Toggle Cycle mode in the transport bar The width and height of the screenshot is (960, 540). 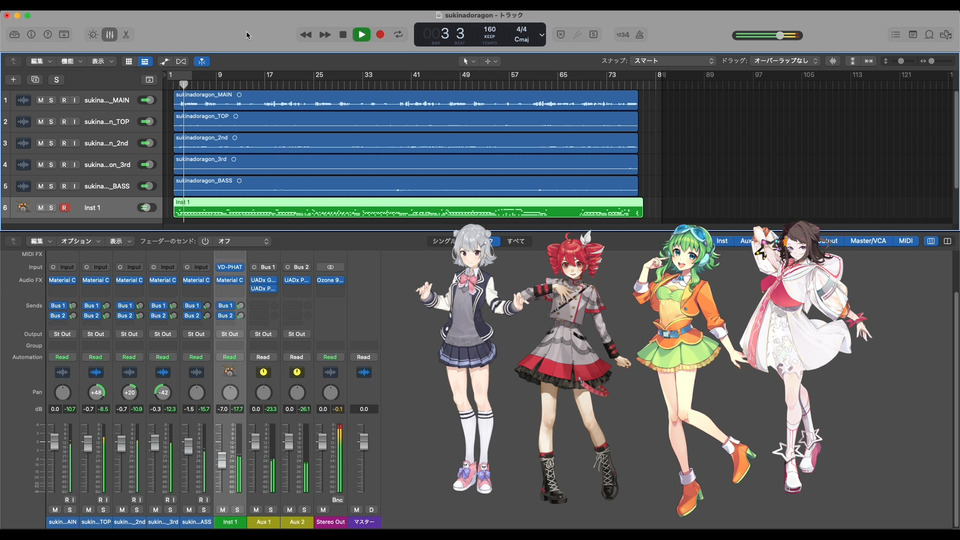tap(398, 34)
